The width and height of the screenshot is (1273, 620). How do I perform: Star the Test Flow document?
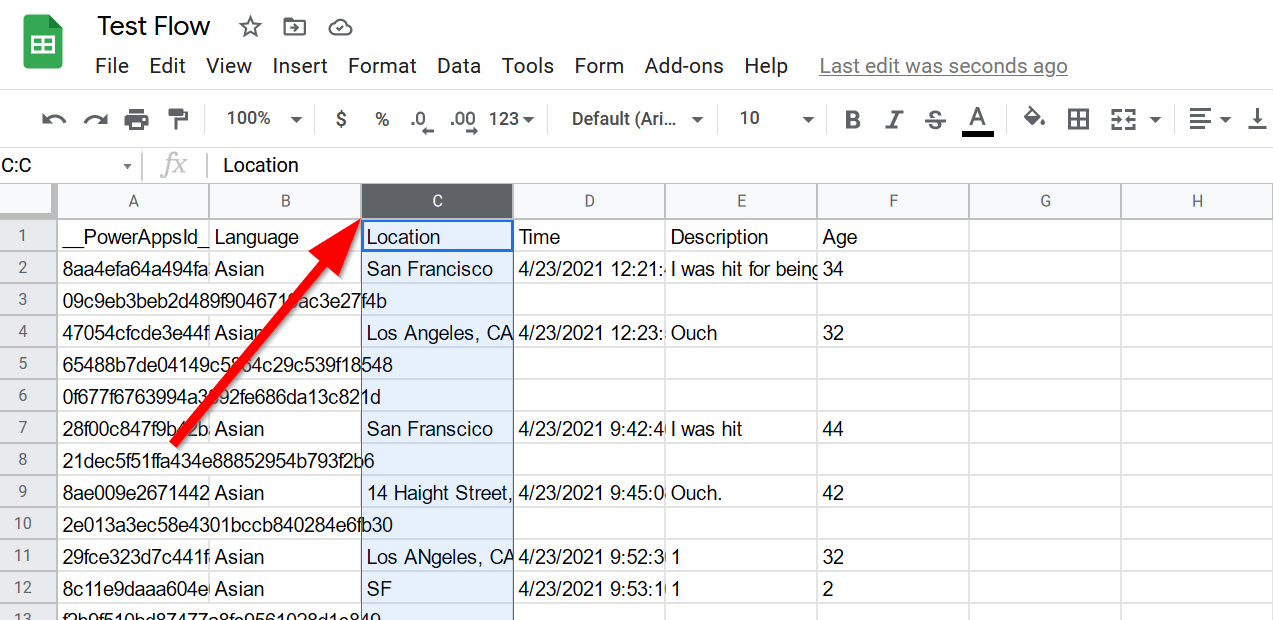tap(250, 27)
